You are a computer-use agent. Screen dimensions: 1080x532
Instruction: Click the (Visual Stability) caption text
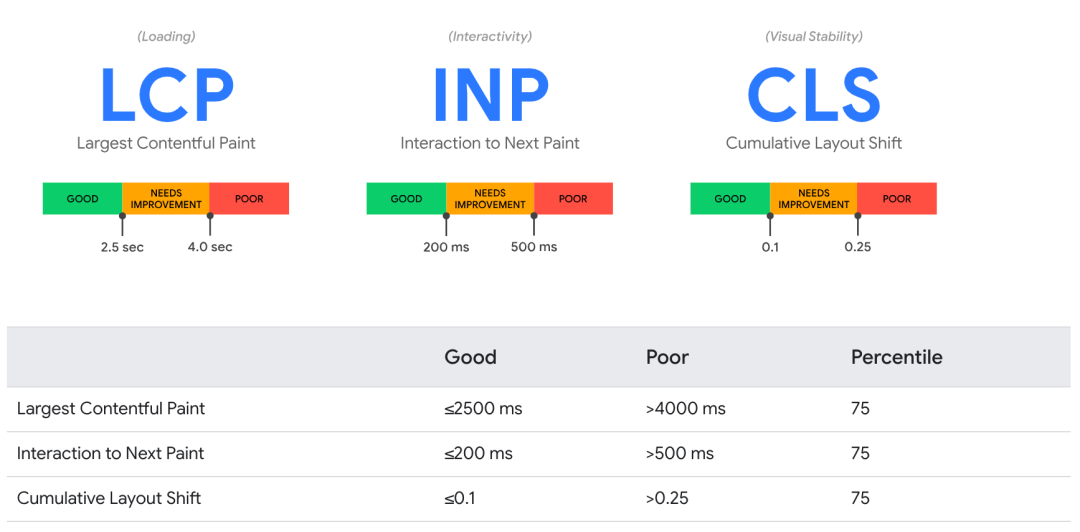[x=814, y=36]
